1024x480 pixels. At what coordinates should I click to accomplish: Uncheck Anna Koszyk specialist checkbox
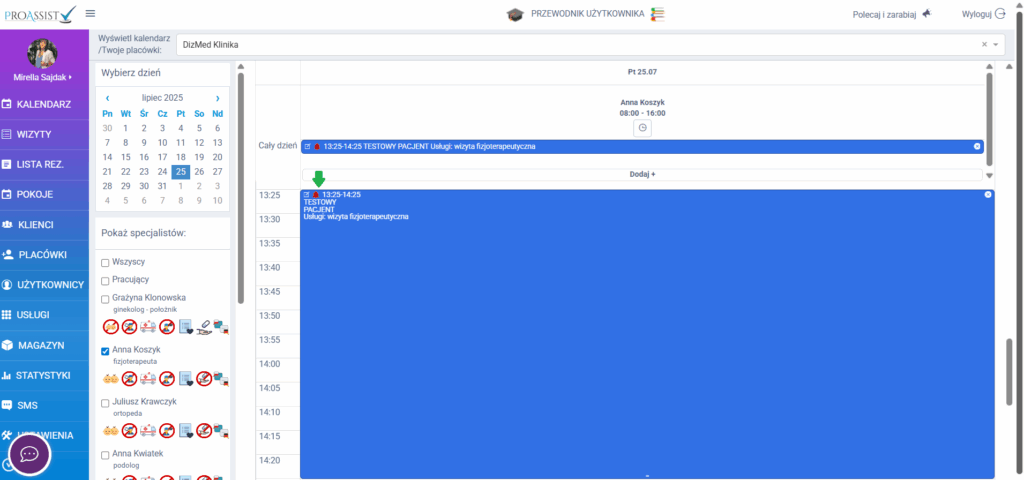click(x=105, y=351)
